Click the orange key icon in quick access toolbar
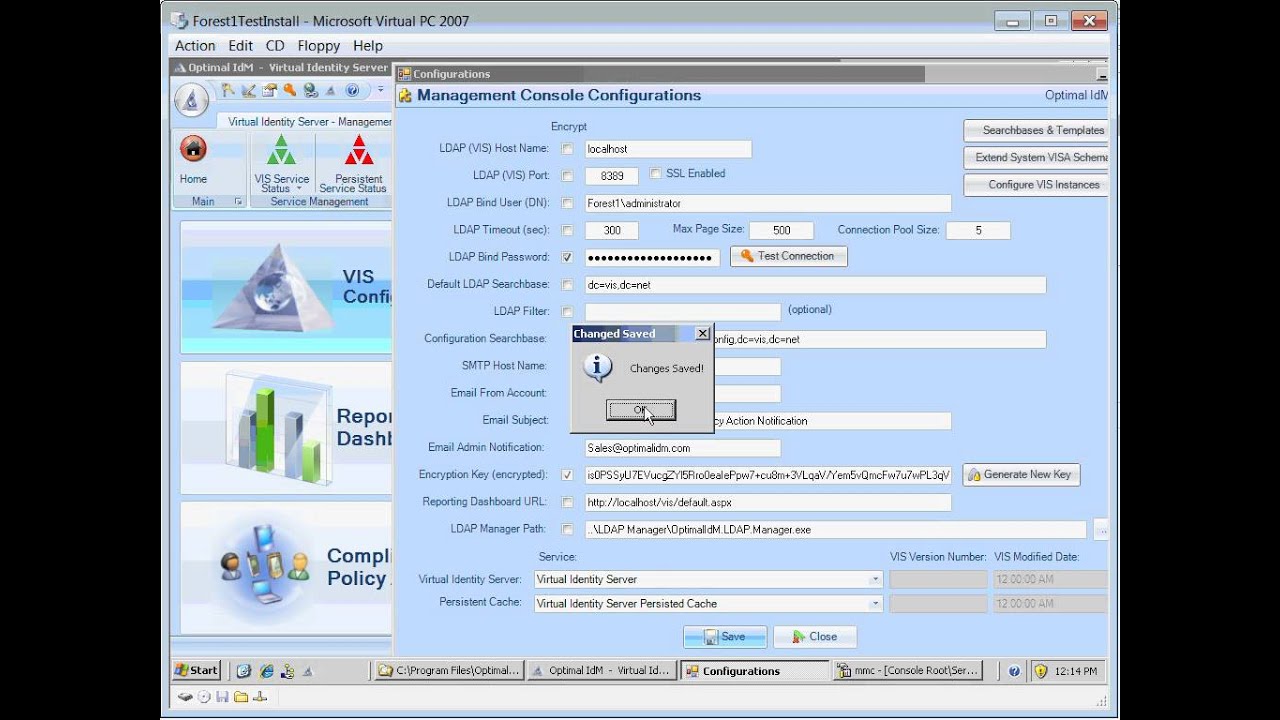Screen dimensions: 1280x720 click(x=290, y=90)
